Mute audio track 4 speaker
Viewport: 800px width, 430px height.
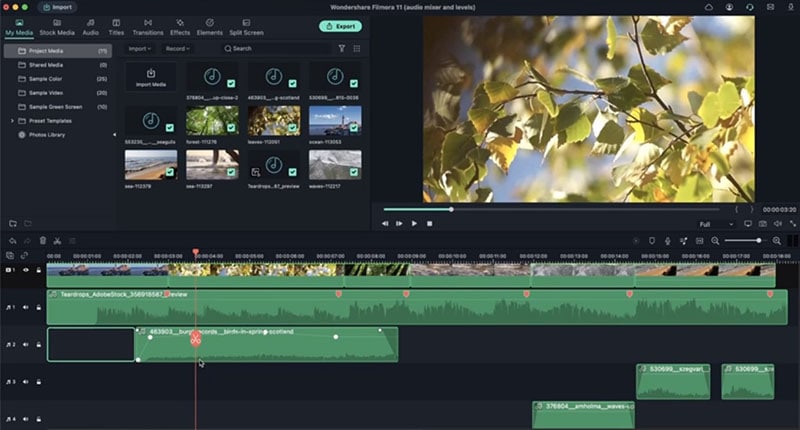(26, 419)
